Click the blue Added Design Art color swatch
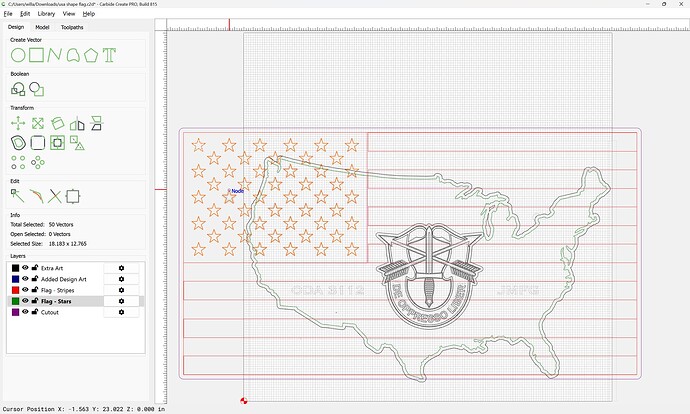This screenshot has width=690, height=414. [15, 279]
